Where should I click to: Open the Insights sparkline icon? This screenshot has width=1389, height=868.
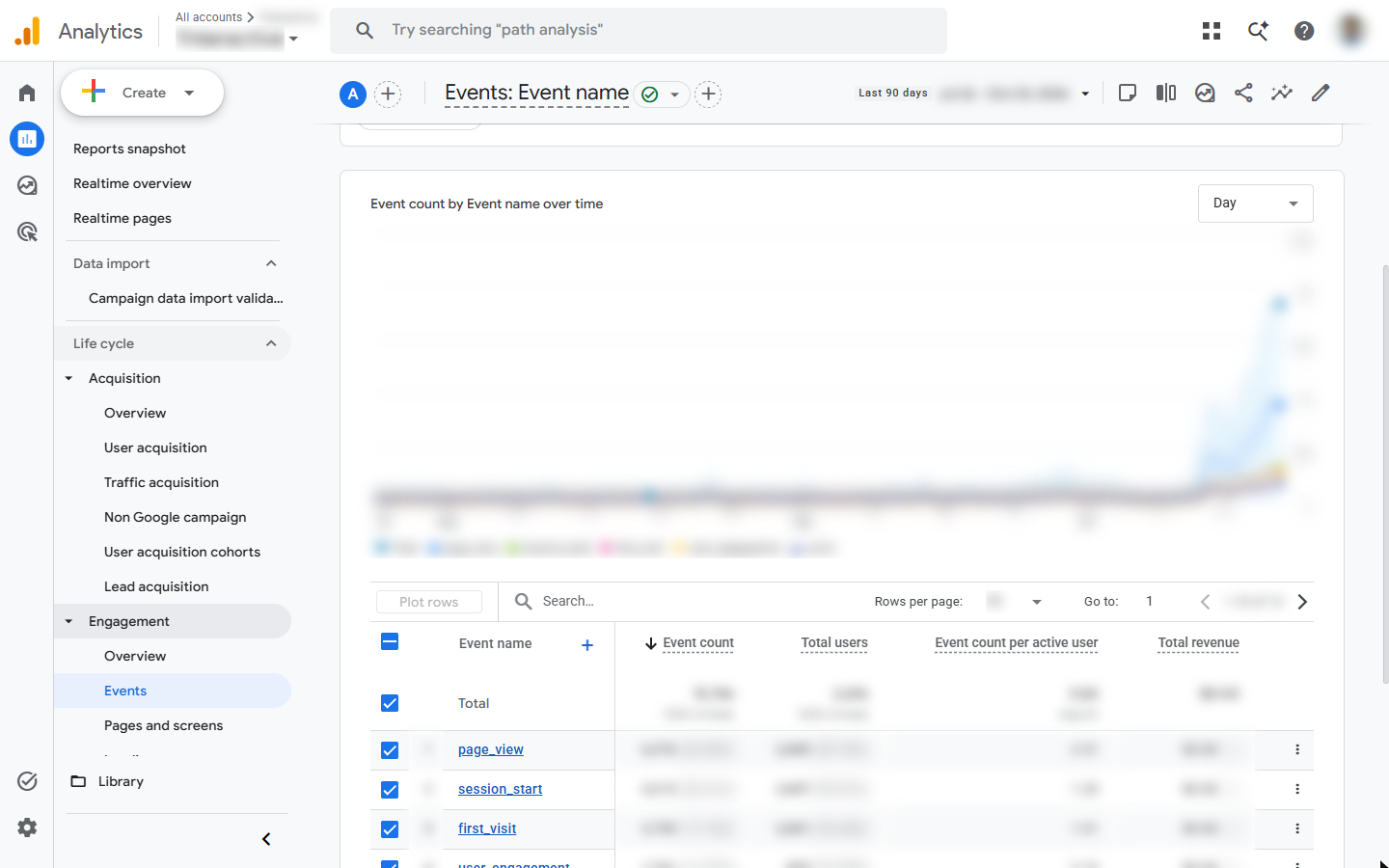[1282, 93]
